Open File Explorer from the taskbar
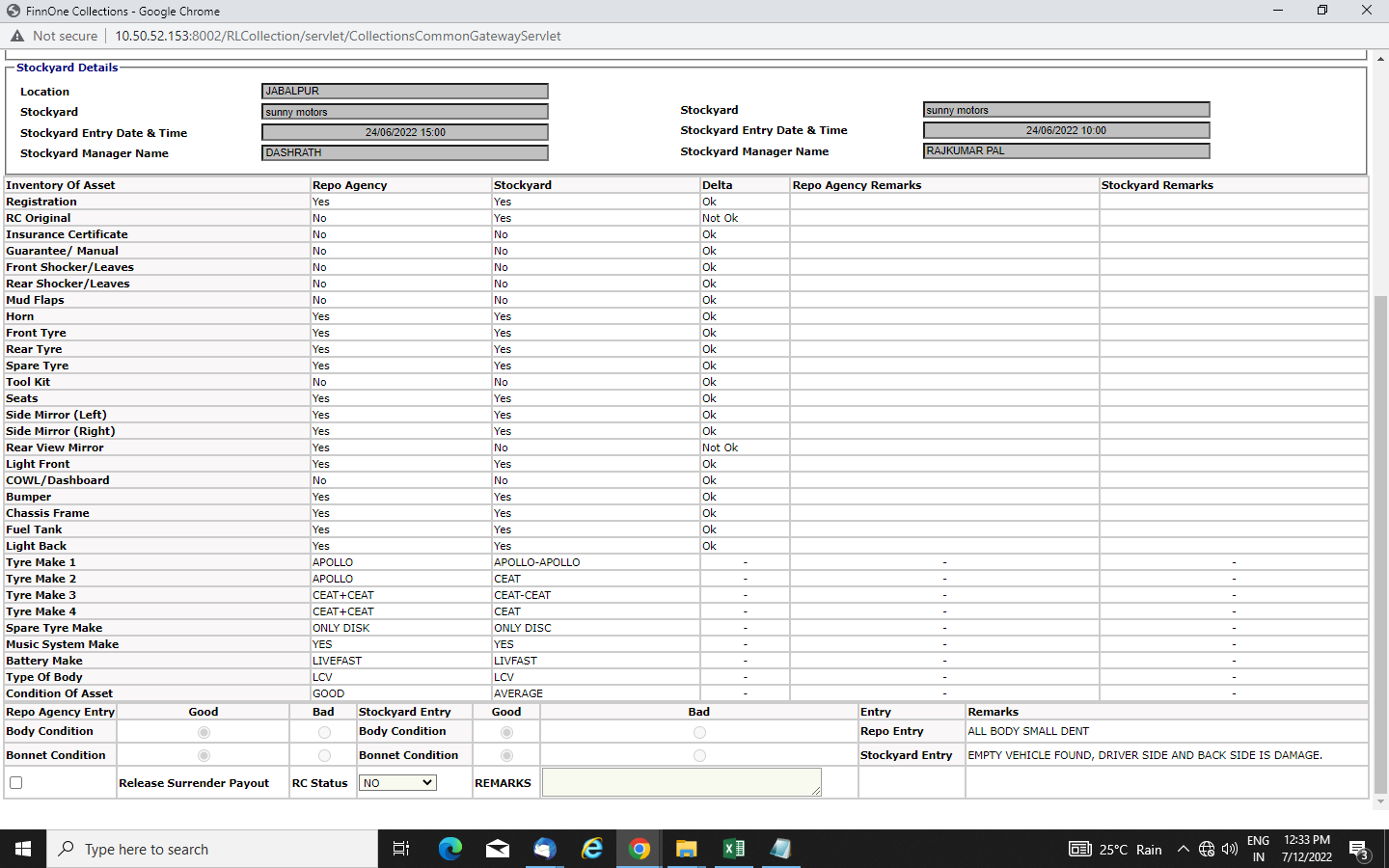This screenshot has height=868, width=1389. tap(686, 849)
